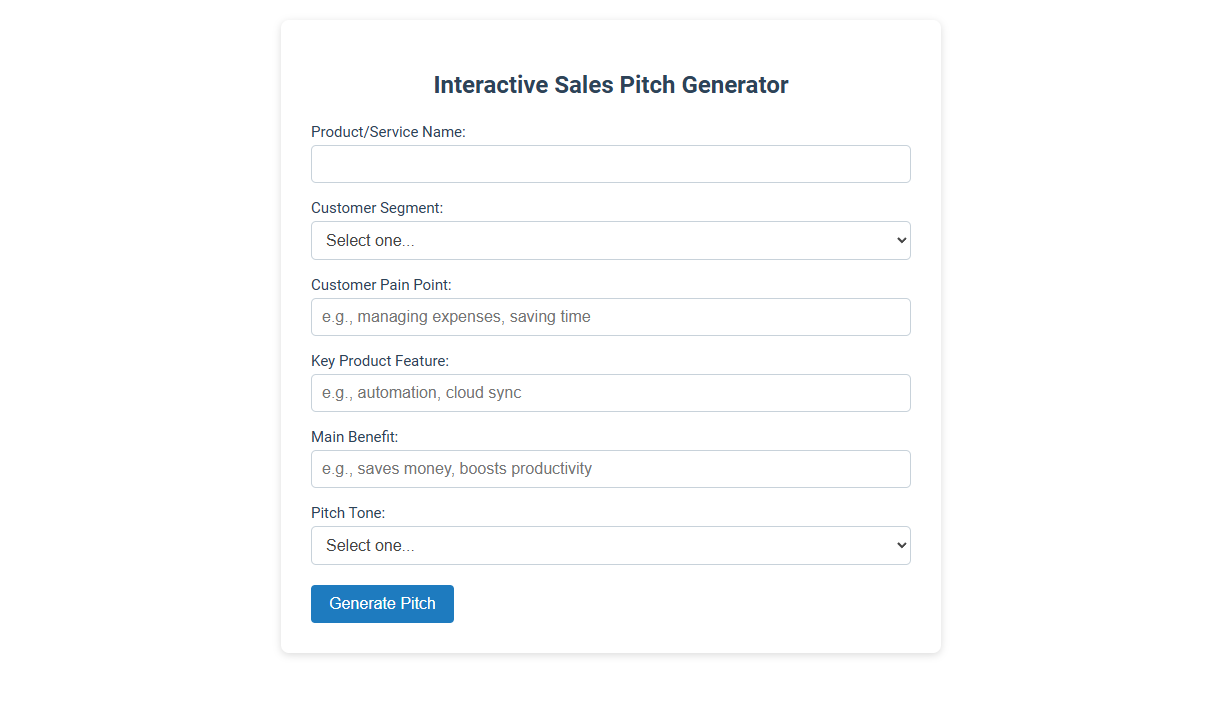This screenshot has height=713, width=1222.
Task: Click the Customer Pain Point label
Action: click(381, 284)
